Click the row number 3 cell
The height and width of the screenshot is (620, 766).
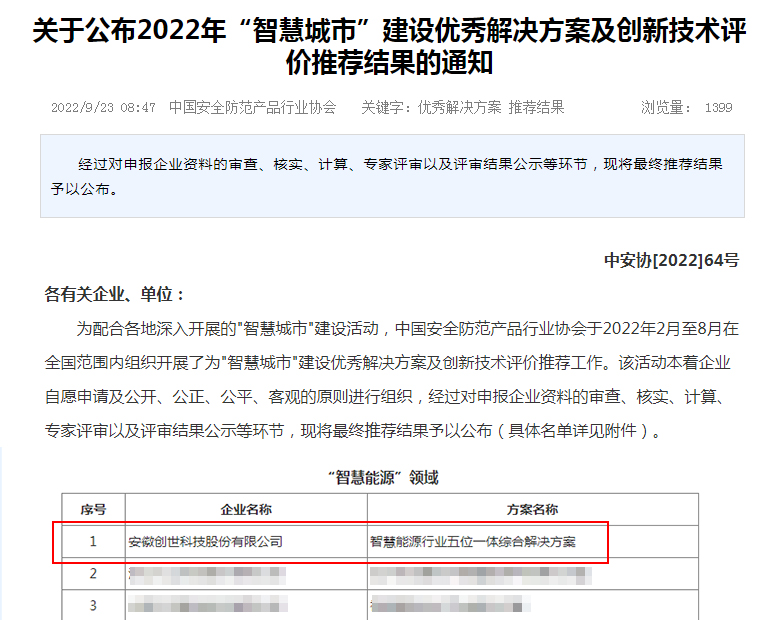coord(93,605)
